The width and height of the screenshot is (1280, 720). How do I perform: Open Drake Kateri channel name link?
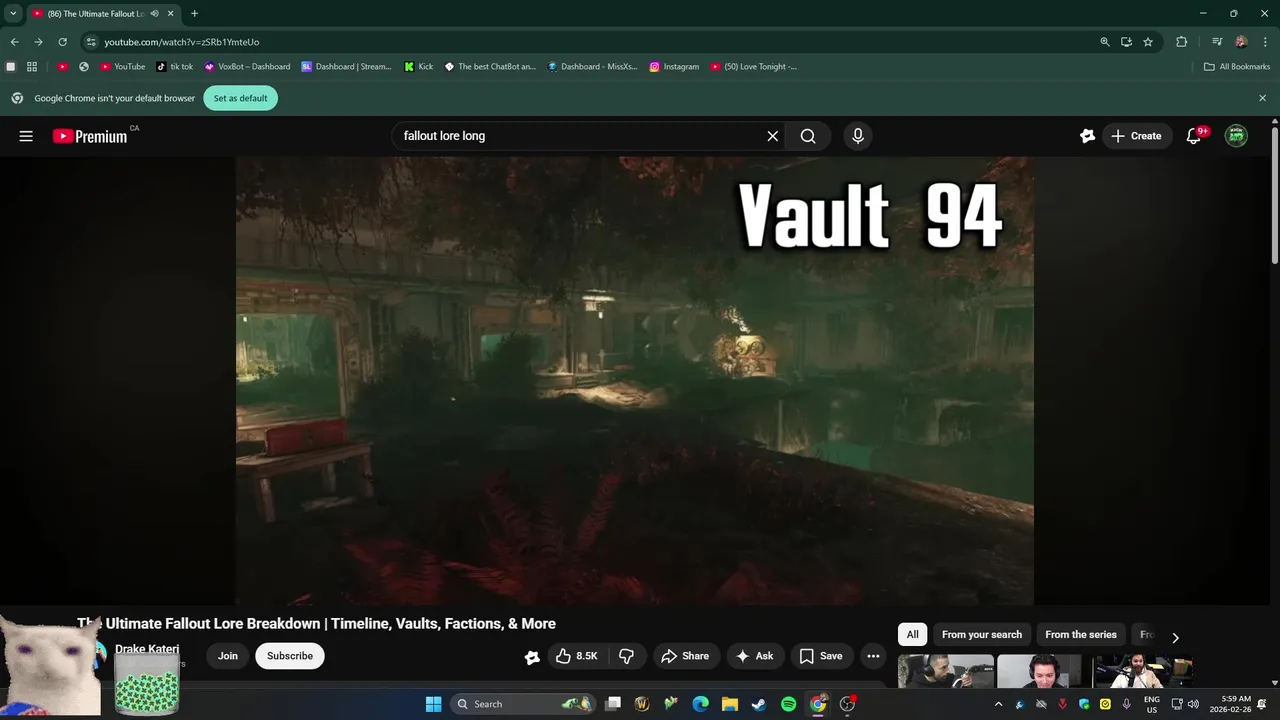point(147,649)
